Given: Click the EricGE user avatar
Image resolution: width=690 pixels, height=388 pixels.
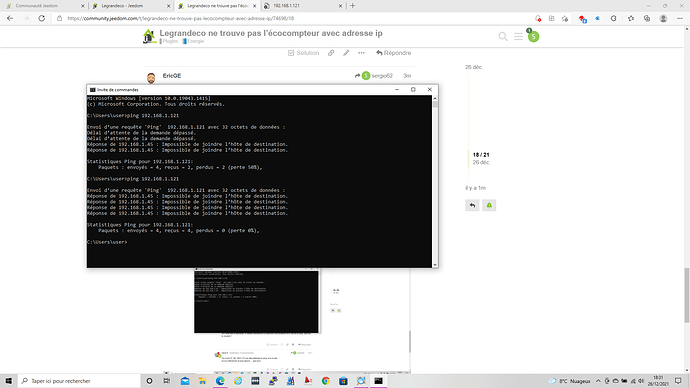Looking at the screenshot, I should coord(151,78).
